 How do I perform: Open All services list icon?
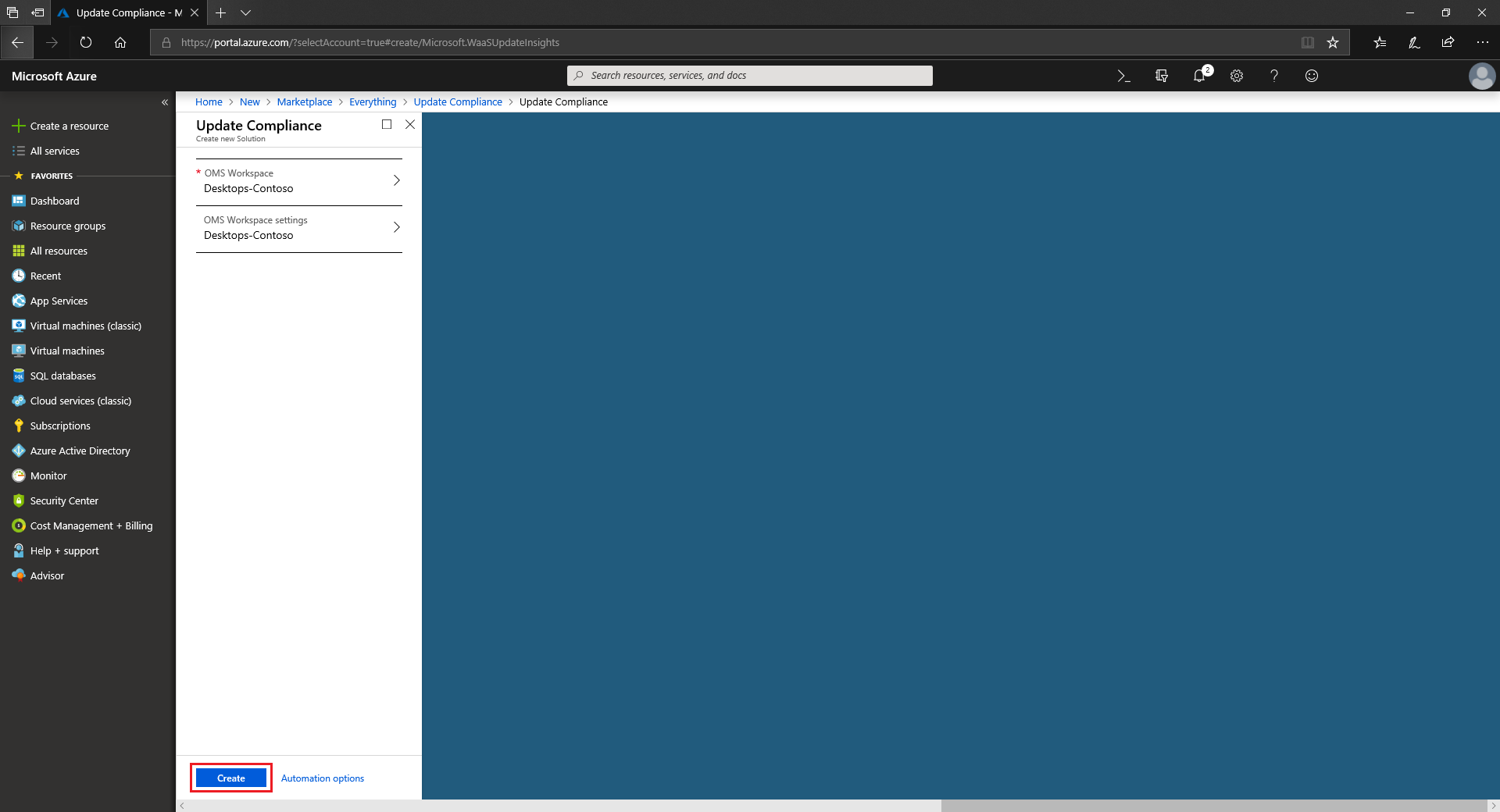pyautogui.click(x=19, y=151)
